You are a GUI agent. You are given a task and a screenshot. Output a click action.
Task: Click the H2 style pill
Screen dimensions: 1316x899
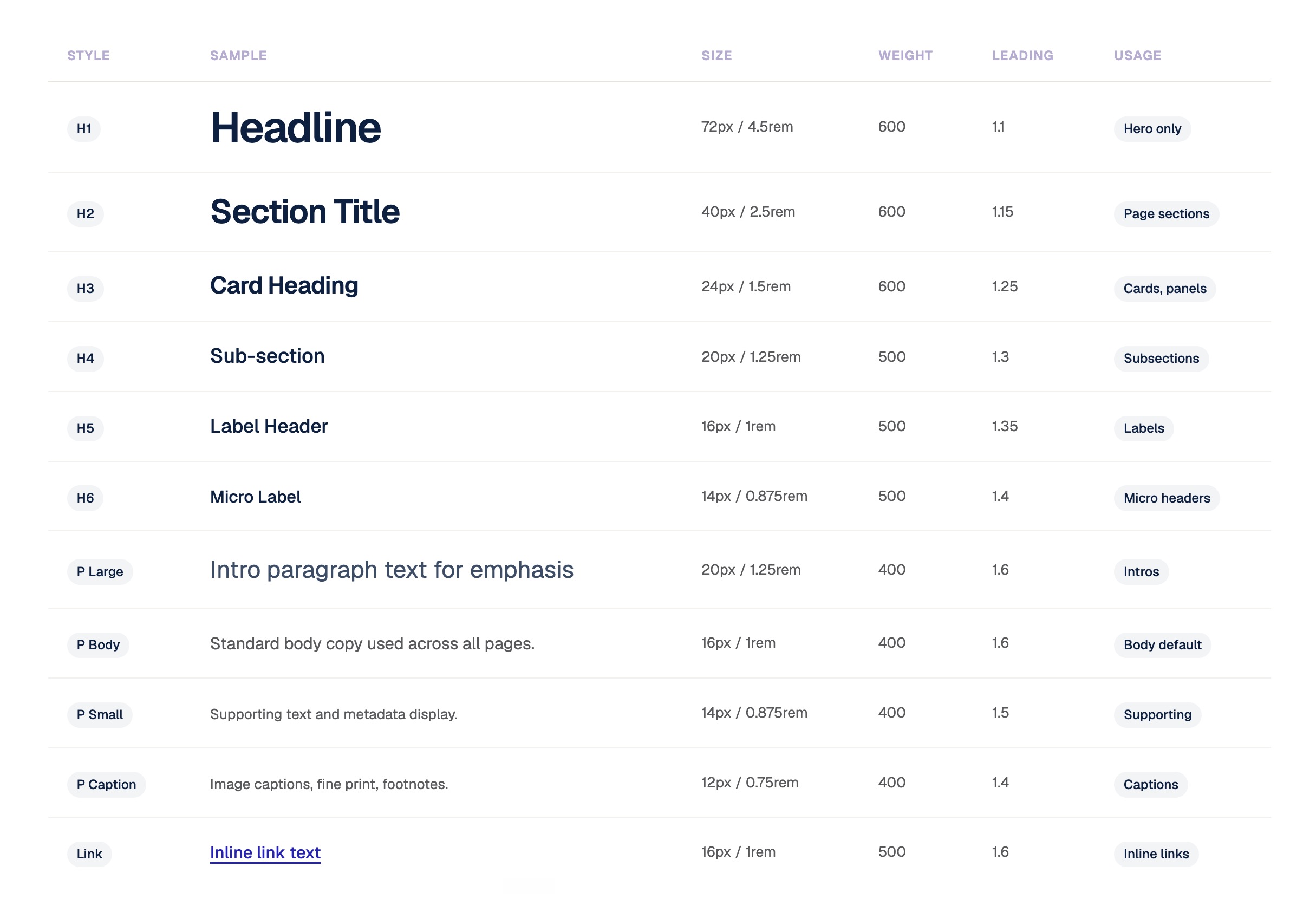pos(86,214)
